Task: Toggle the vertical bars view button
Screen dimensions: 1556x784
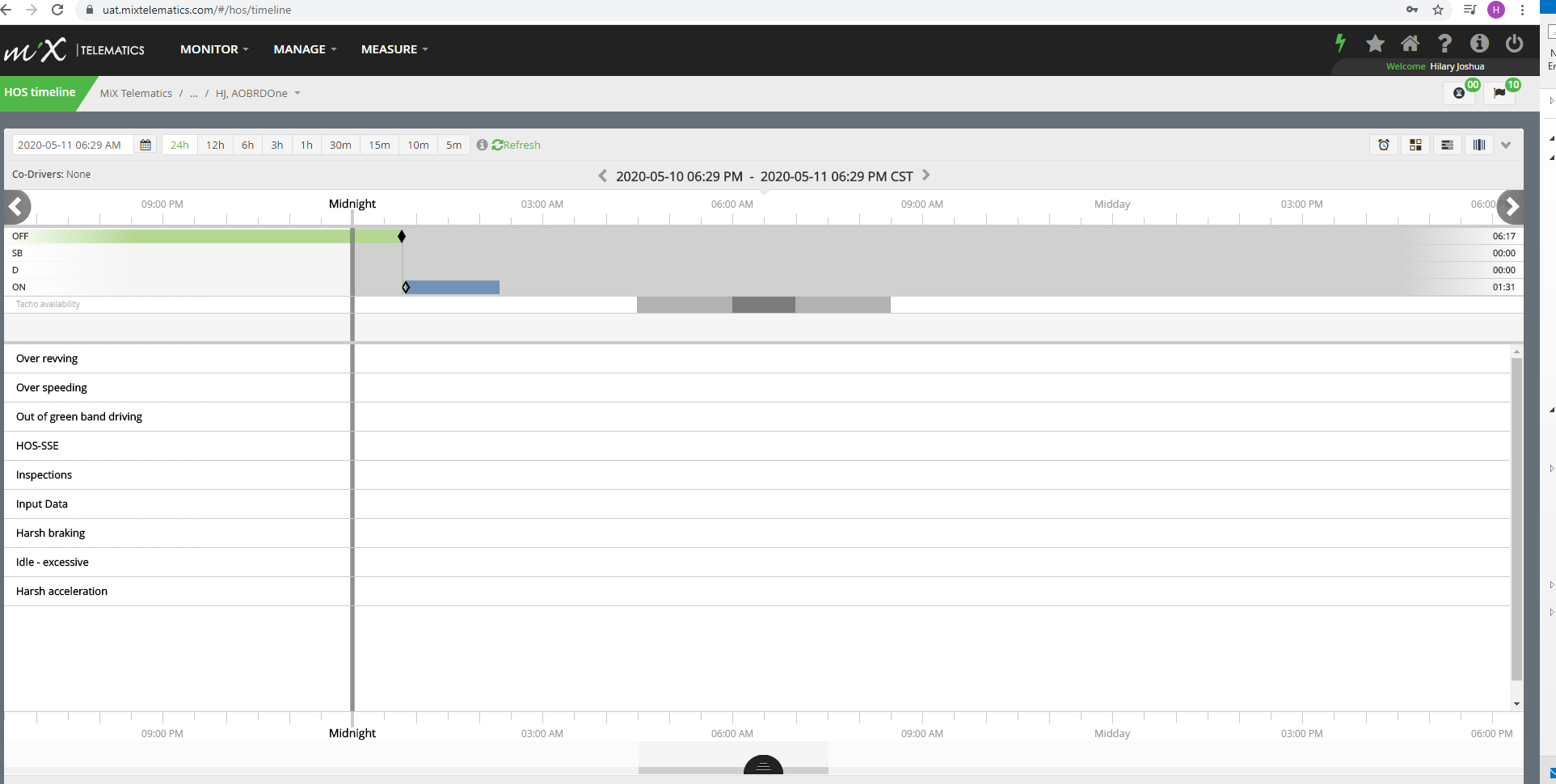Action: [1478, 145]
